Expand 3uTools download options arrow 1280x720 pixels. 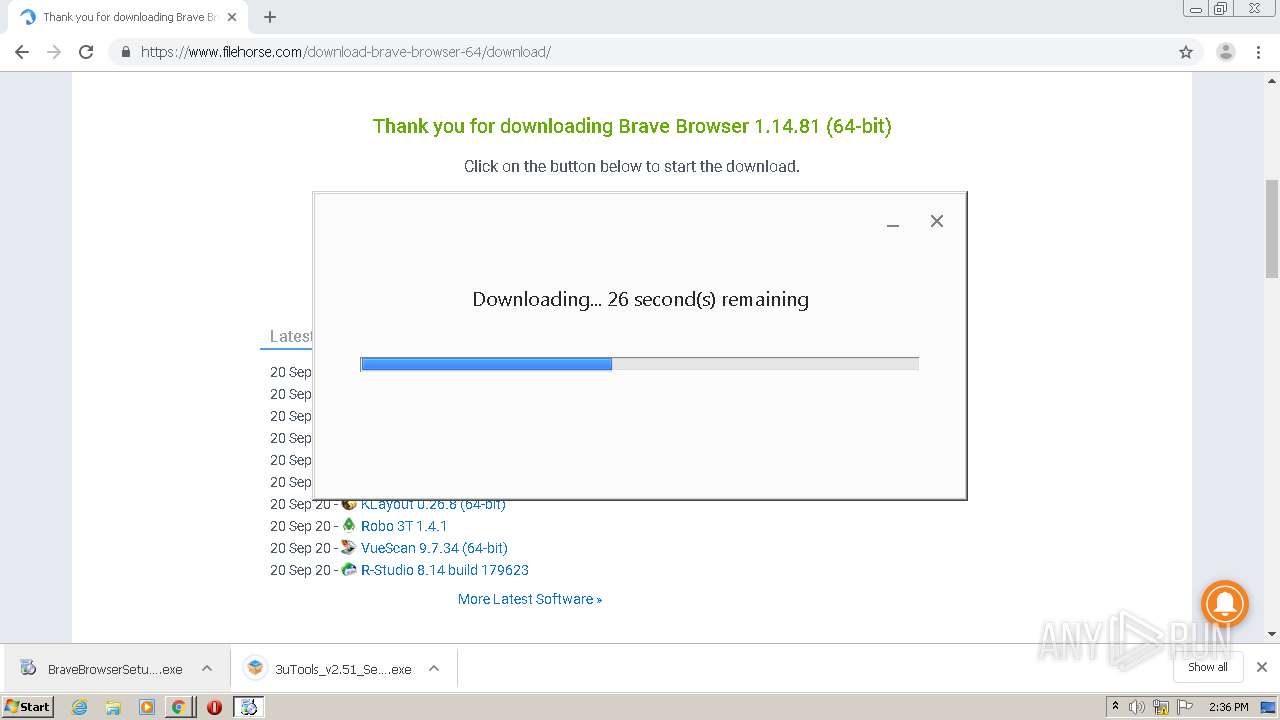pyautogui.click(x=434, y=669)
